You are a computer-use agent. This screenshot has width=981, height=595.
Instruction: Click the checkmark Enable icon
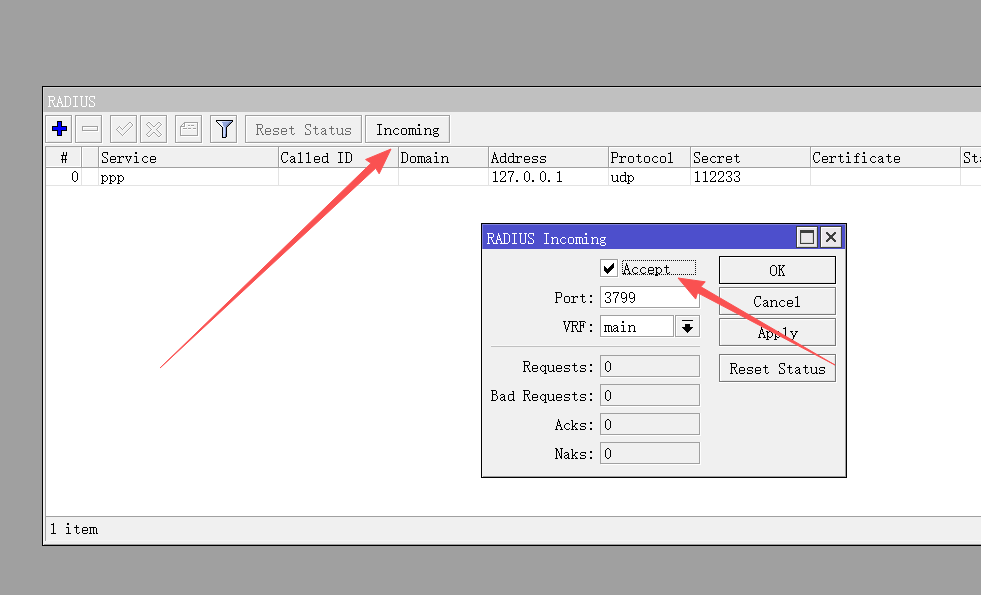[124, 129]
